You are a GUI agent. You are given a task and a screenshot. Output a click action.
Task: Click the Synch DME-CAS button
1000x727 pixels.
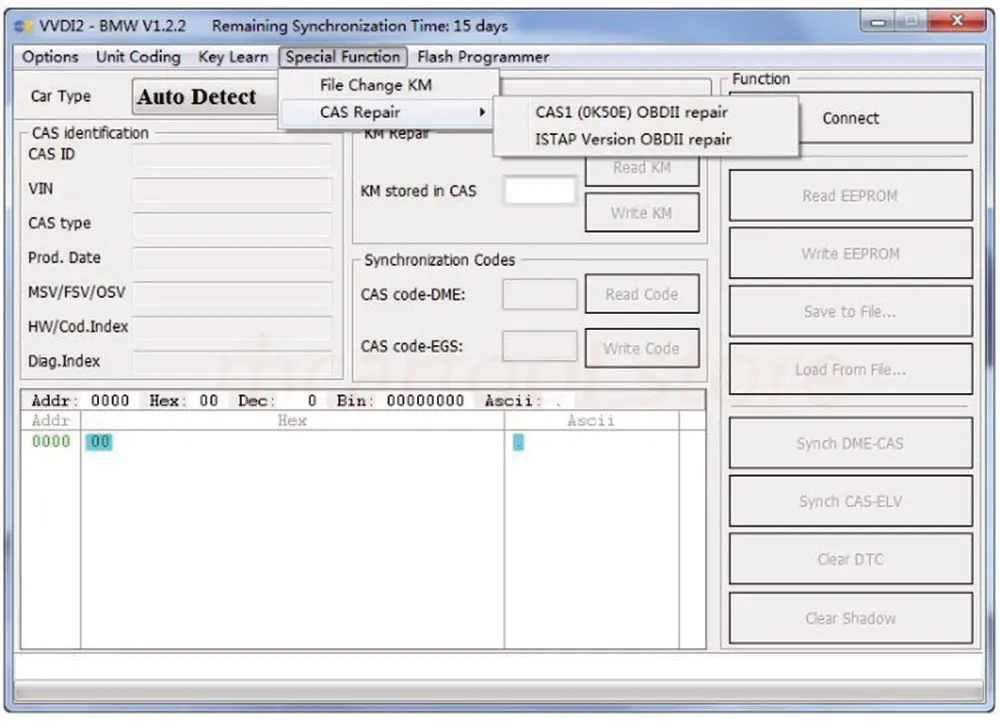pyautogui.click(x=850, y=443)
